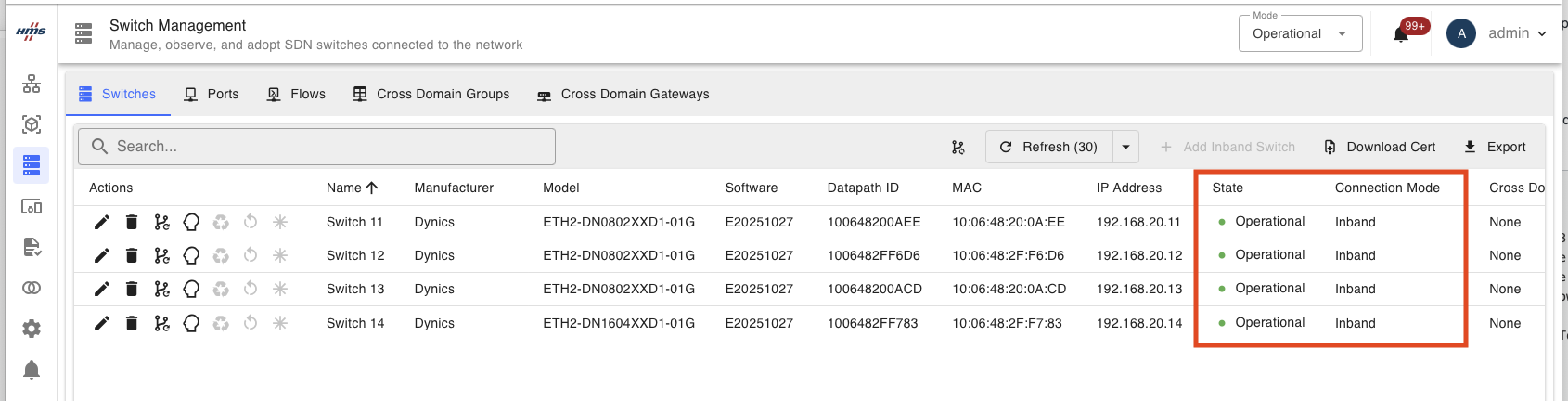Open the admin user menu
Screen dimensions: 1568x401
(x=1497, y=33)
